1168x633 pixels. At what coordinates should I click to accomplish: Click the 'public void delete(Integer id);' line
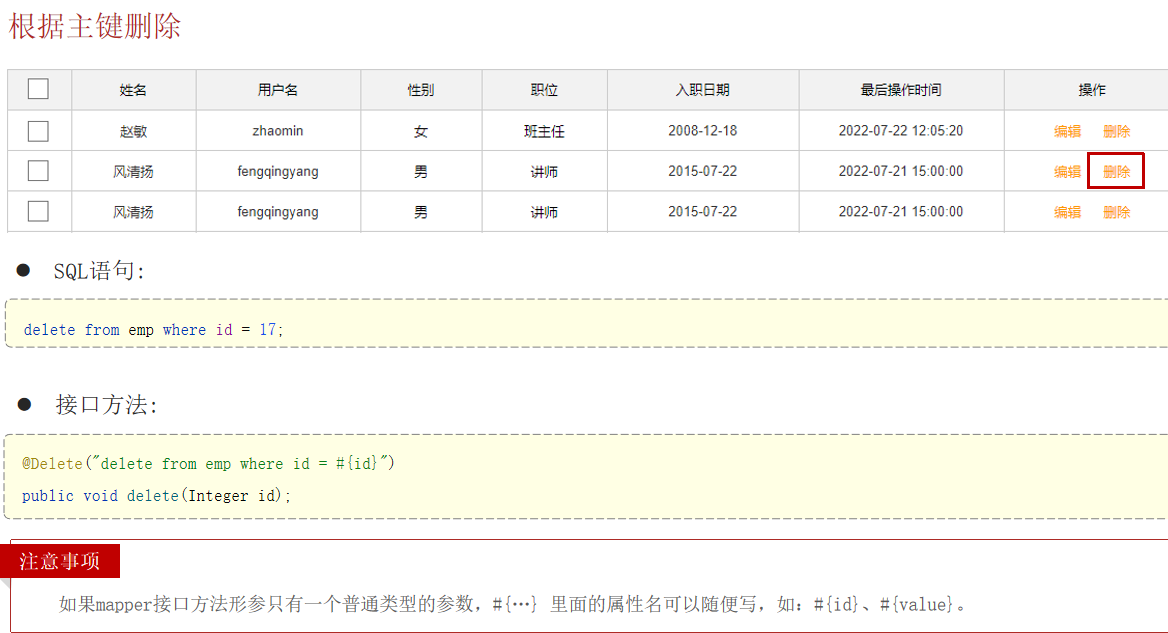(x=156, y=496)
